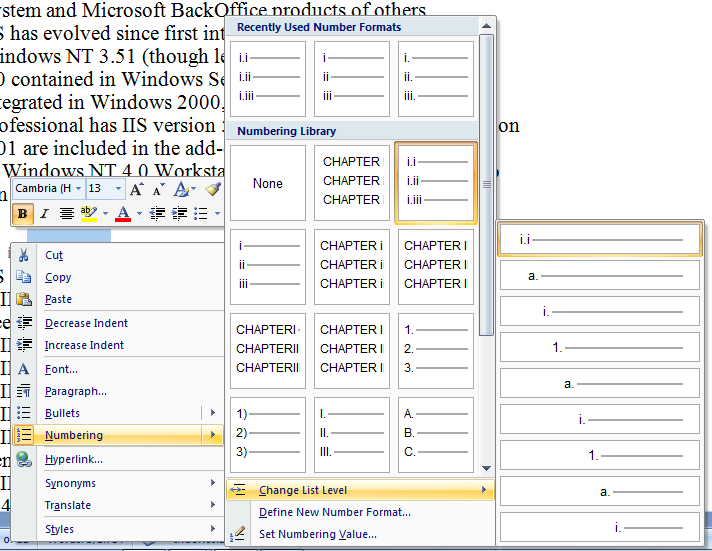The height and width of the screenshot is (551, 712).
Task: Click the Font 'A' icon in context menu
Action: [x=24, y=369]
